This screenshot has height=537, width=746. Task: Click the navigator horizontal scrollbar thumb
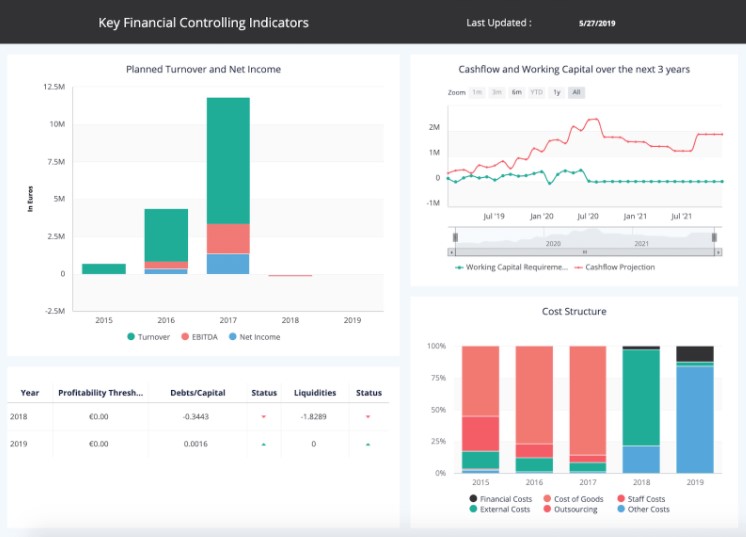[585, 253]
